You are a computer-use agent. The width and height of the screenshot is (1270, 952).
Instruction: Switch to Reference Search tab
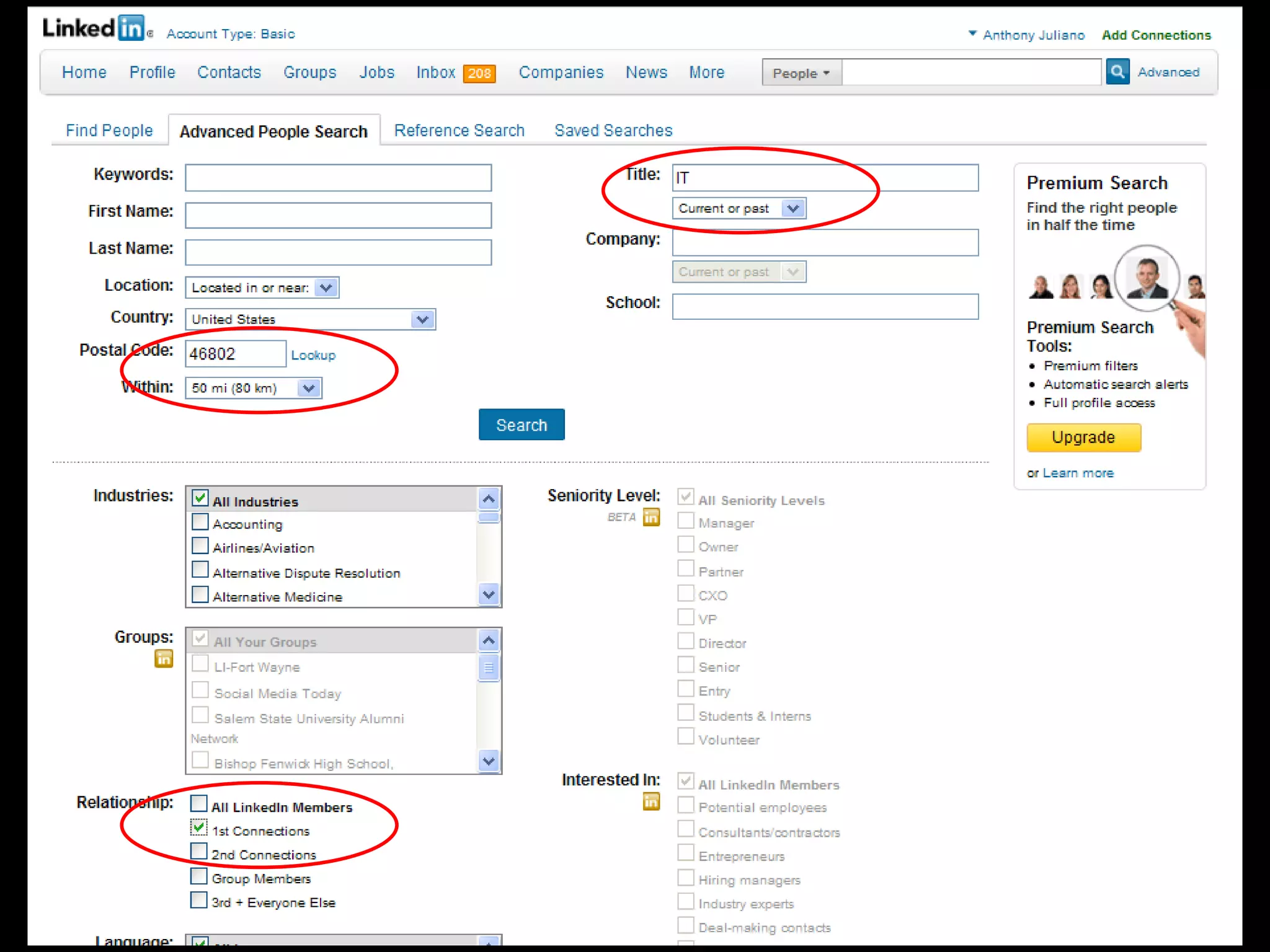pos(459,130)
